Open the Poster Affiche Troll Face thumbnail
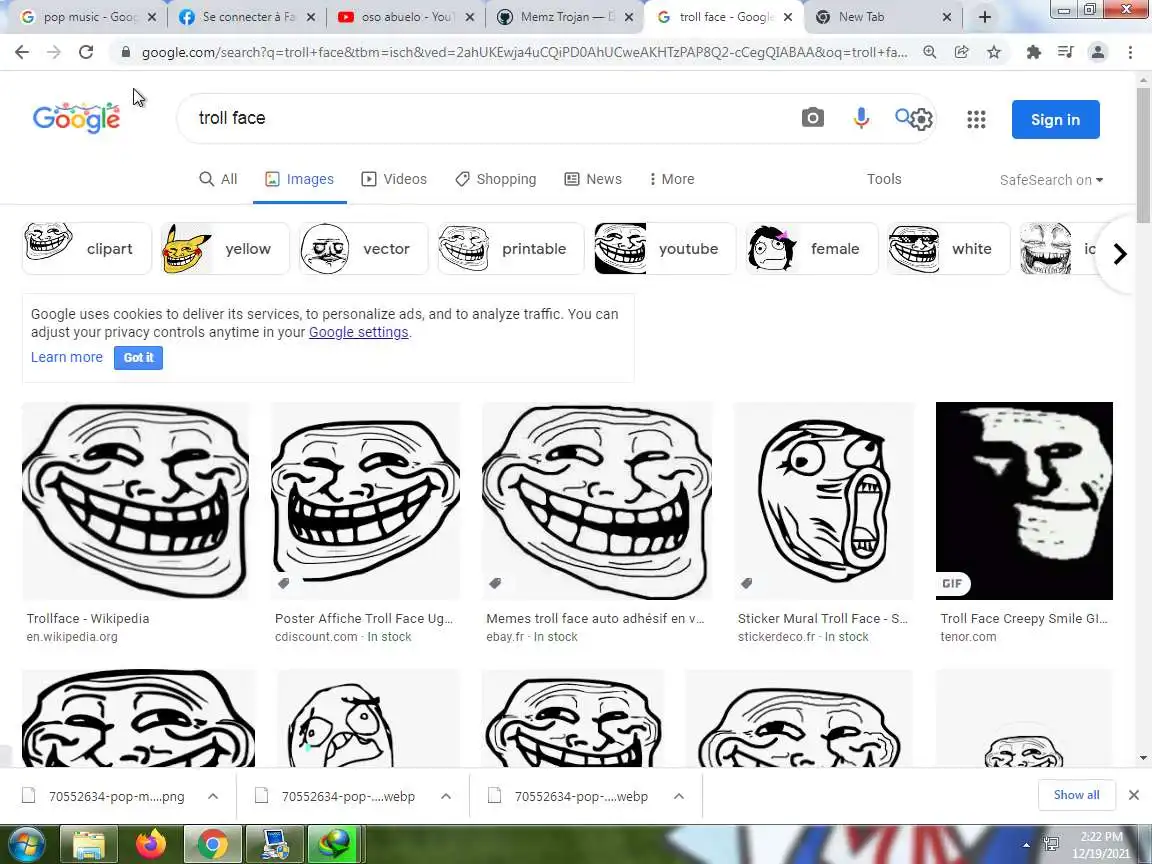This screenshot has width=1152, height=864. [x=365, y=501]
